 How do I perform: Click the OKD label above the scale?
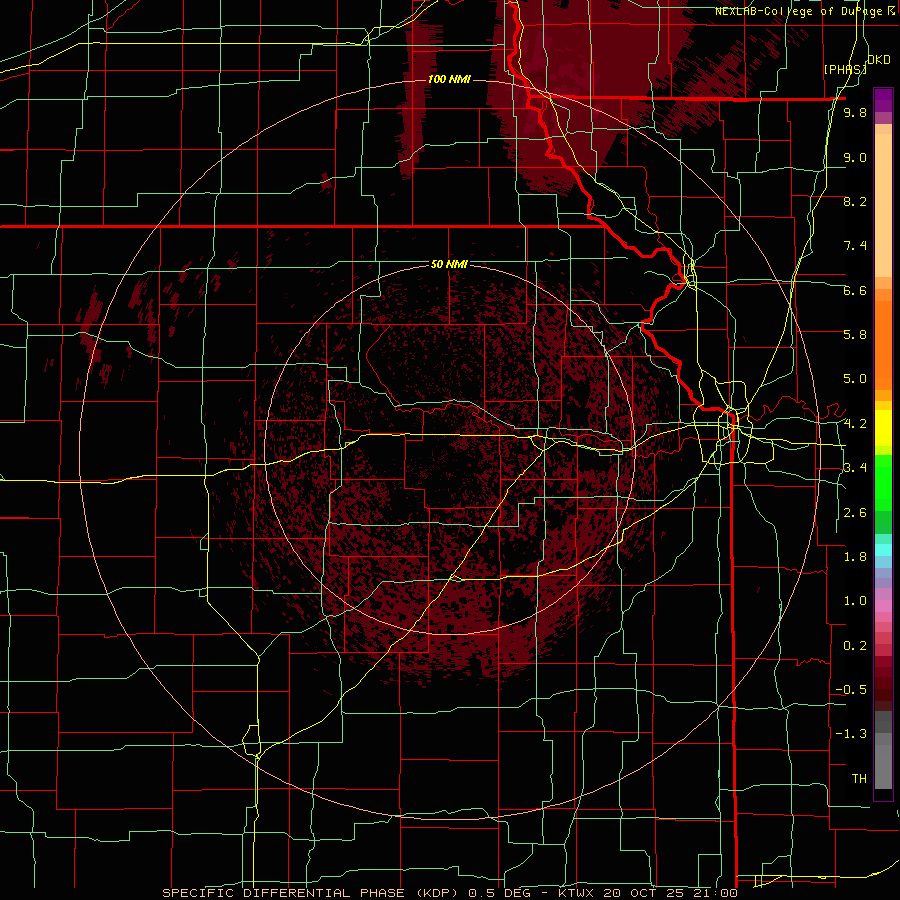[x=879, y=60]
